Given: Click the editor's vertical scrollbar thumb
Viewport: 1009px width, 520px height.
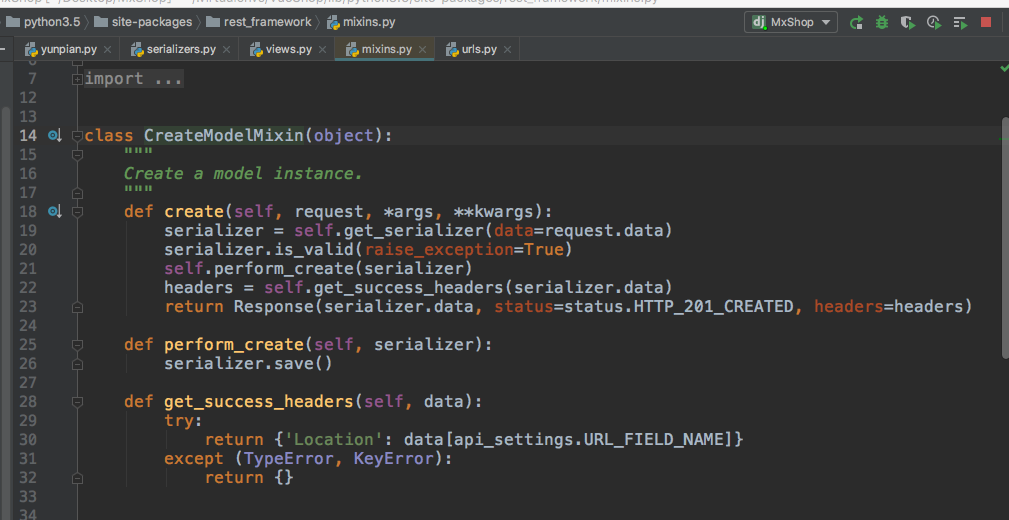Looking at the screenshot, I should click(x=1005, y=237).
